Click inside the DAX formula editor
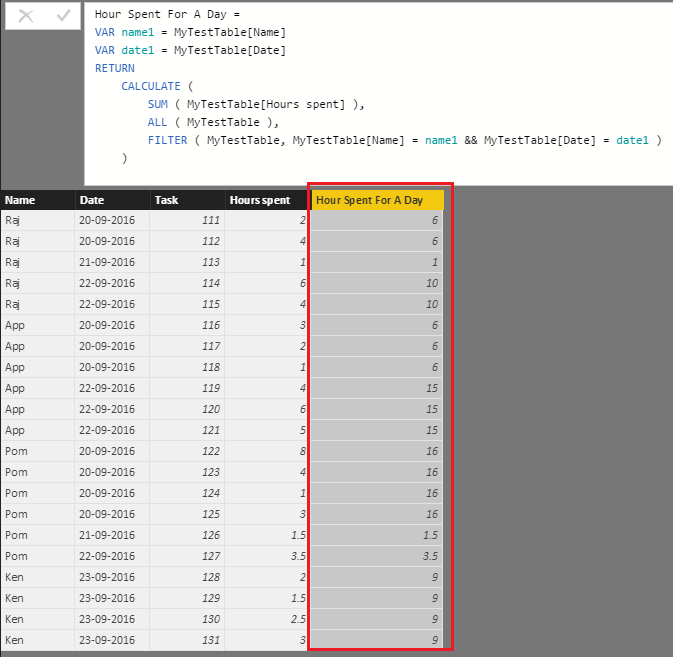The image size is (673, 657). [x=379, y=94]
